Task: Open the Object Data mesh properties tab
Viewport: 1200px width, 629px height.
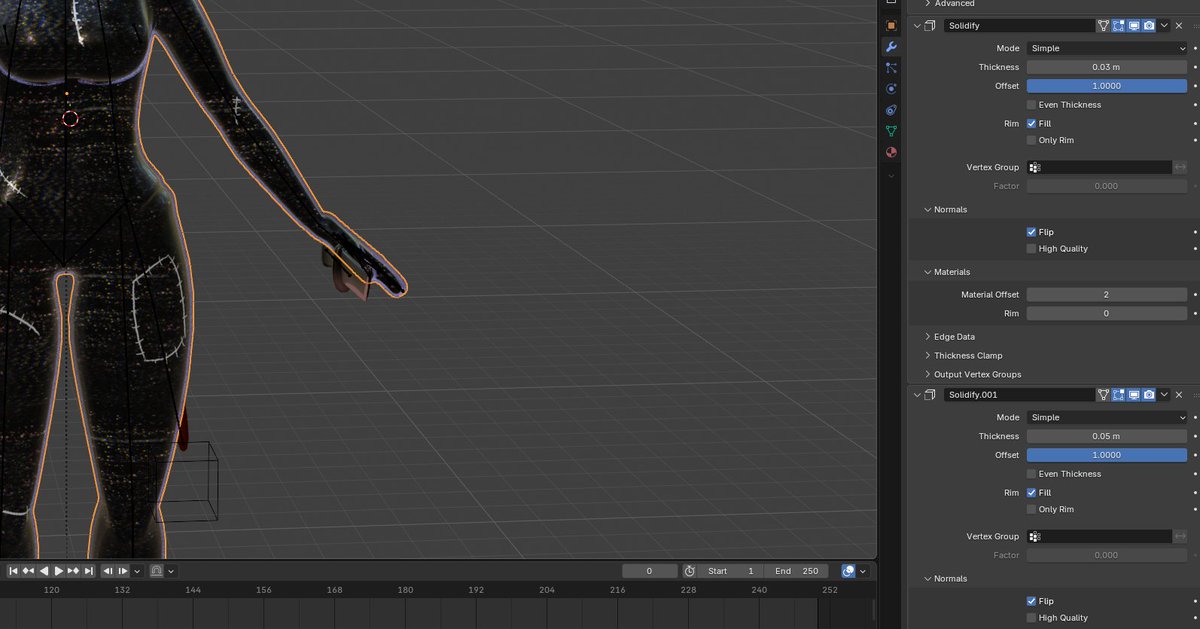Action: [891, 131]
